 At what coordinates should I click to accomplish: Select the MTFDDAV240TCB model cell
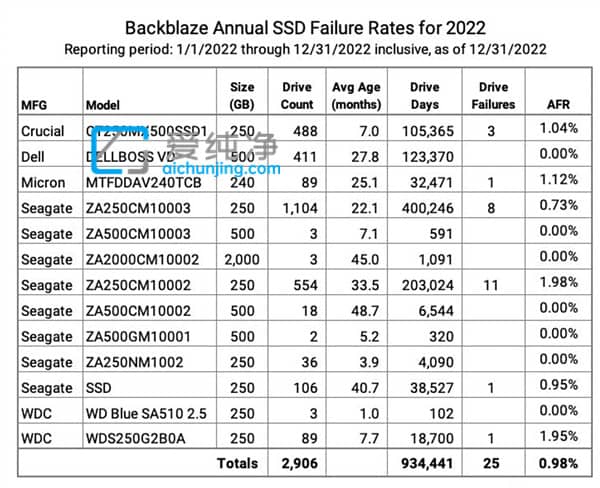[143, 183]
